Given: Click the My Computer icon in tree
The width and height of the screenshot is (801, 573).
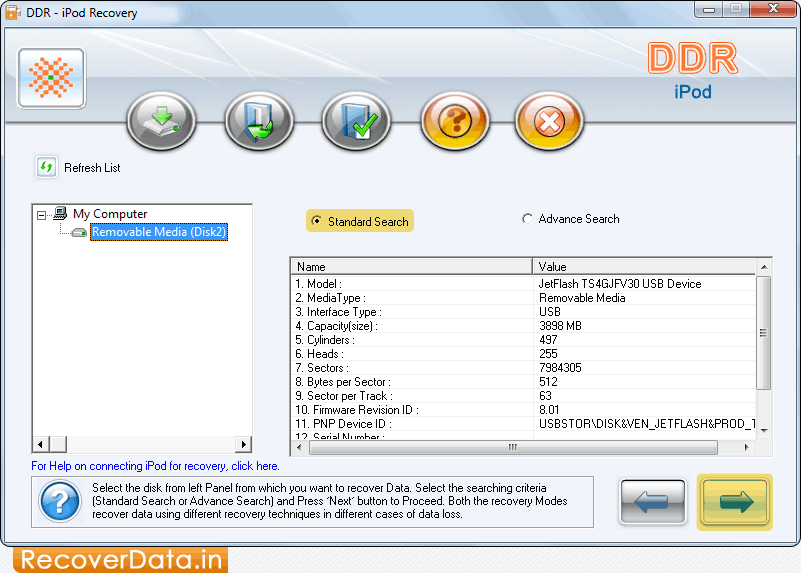Looking at the screenshot, I should [x=60, y=213].
